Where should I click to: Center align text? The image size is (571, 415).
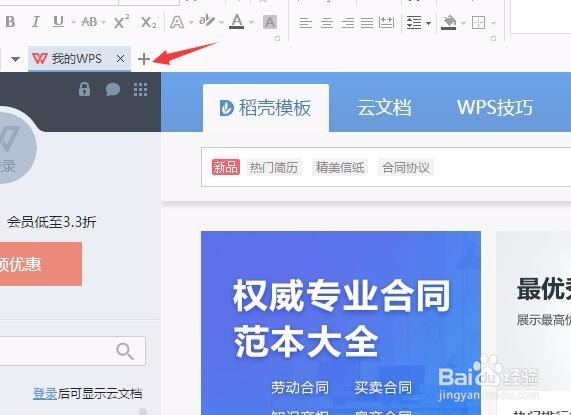coord(327,23)
